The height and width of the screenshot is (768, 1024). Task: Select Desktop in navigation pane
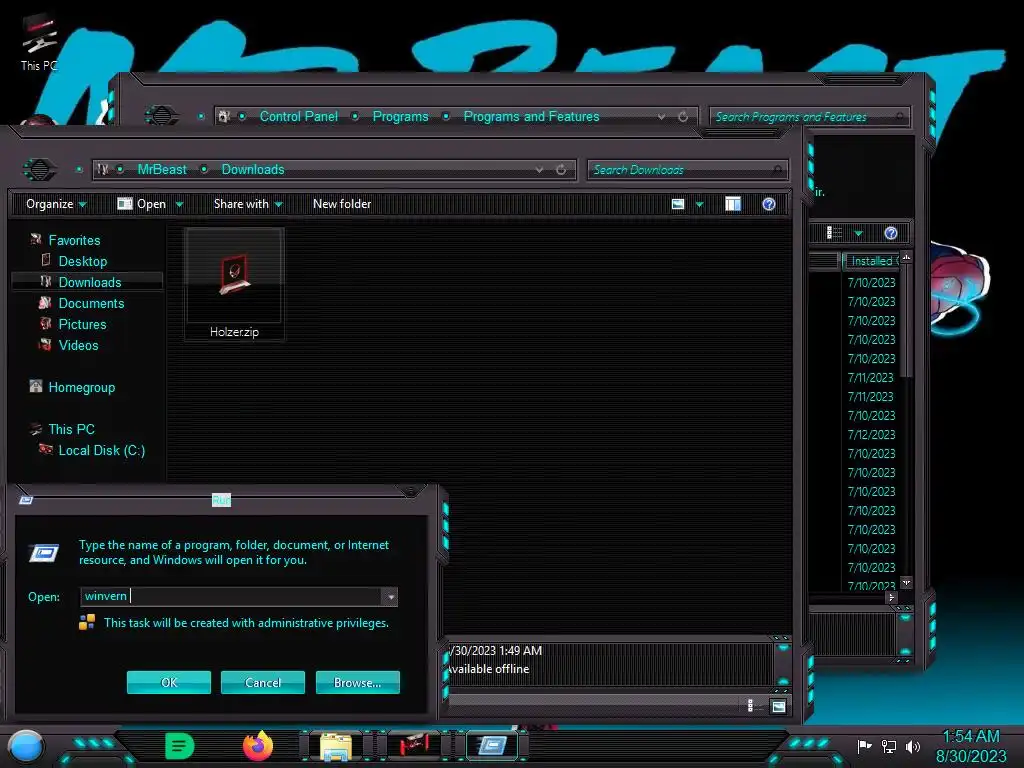[x=82, y=261]
